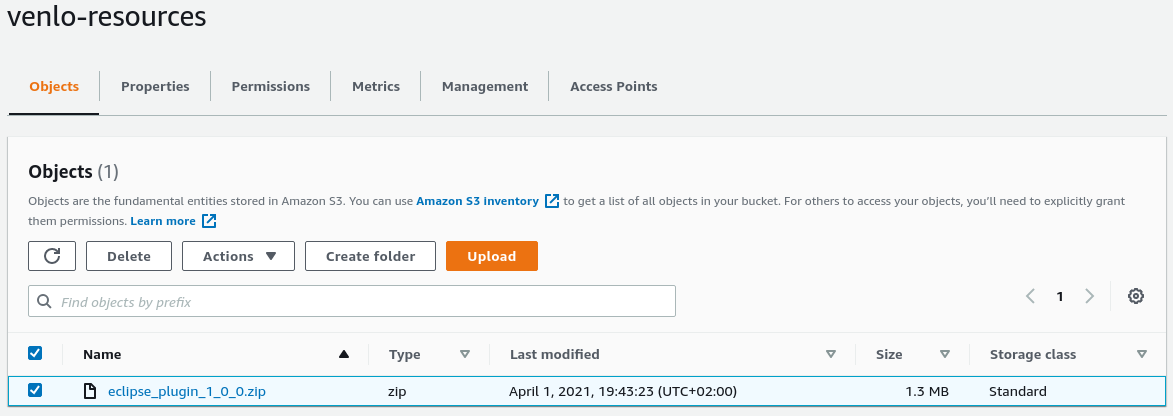Click the Standard storage class cell

(1017, 391)
